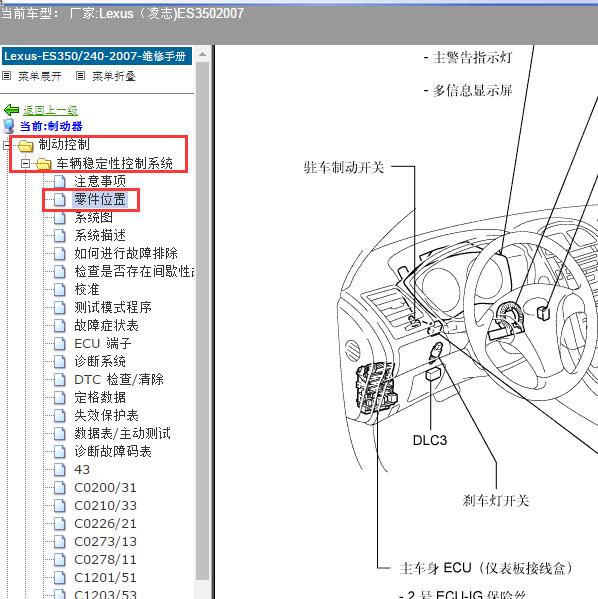Open the 失效保护表 page
Screen dimensions: 598x599
(x=107, y=415)
